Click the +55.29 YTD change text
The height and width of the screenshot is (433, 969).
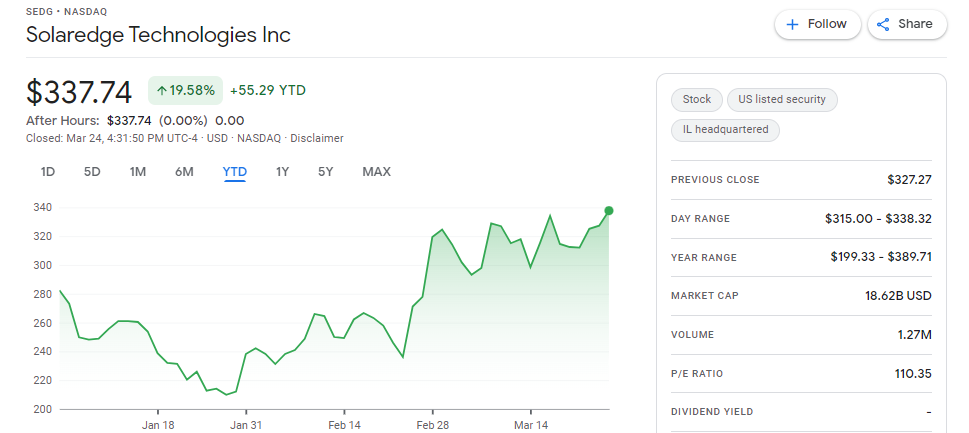268,91
